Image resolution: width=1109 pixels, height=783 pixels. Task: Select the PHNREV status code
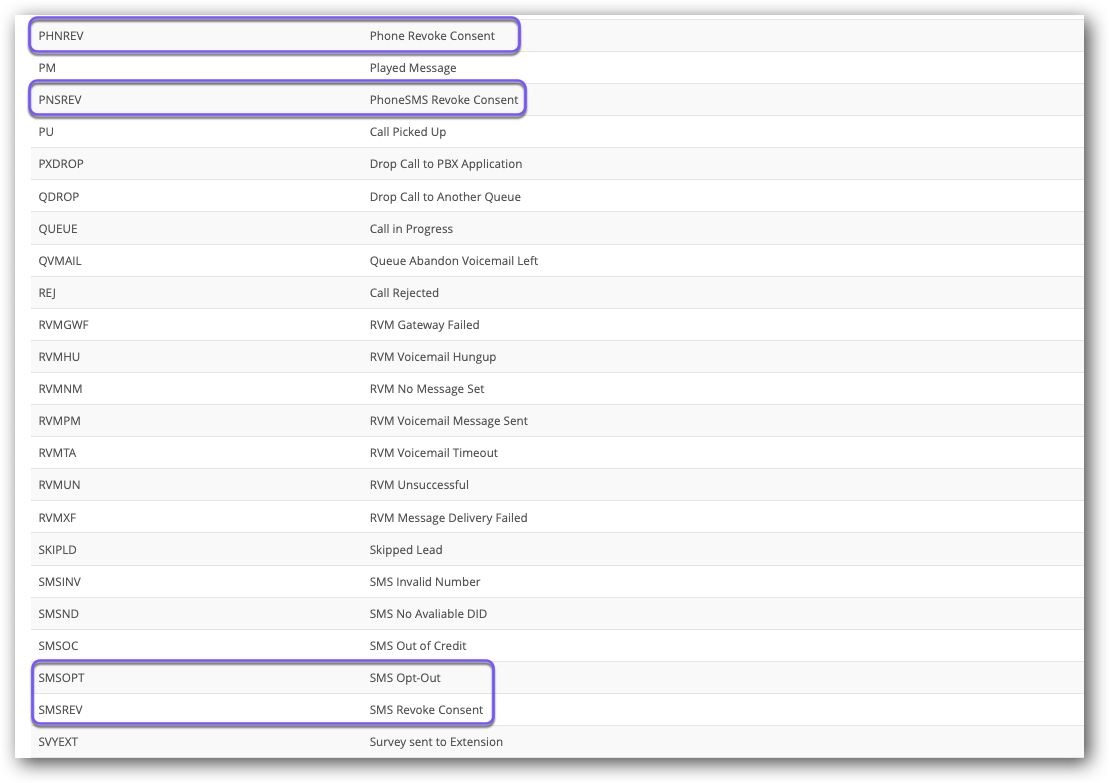point(61,36)
